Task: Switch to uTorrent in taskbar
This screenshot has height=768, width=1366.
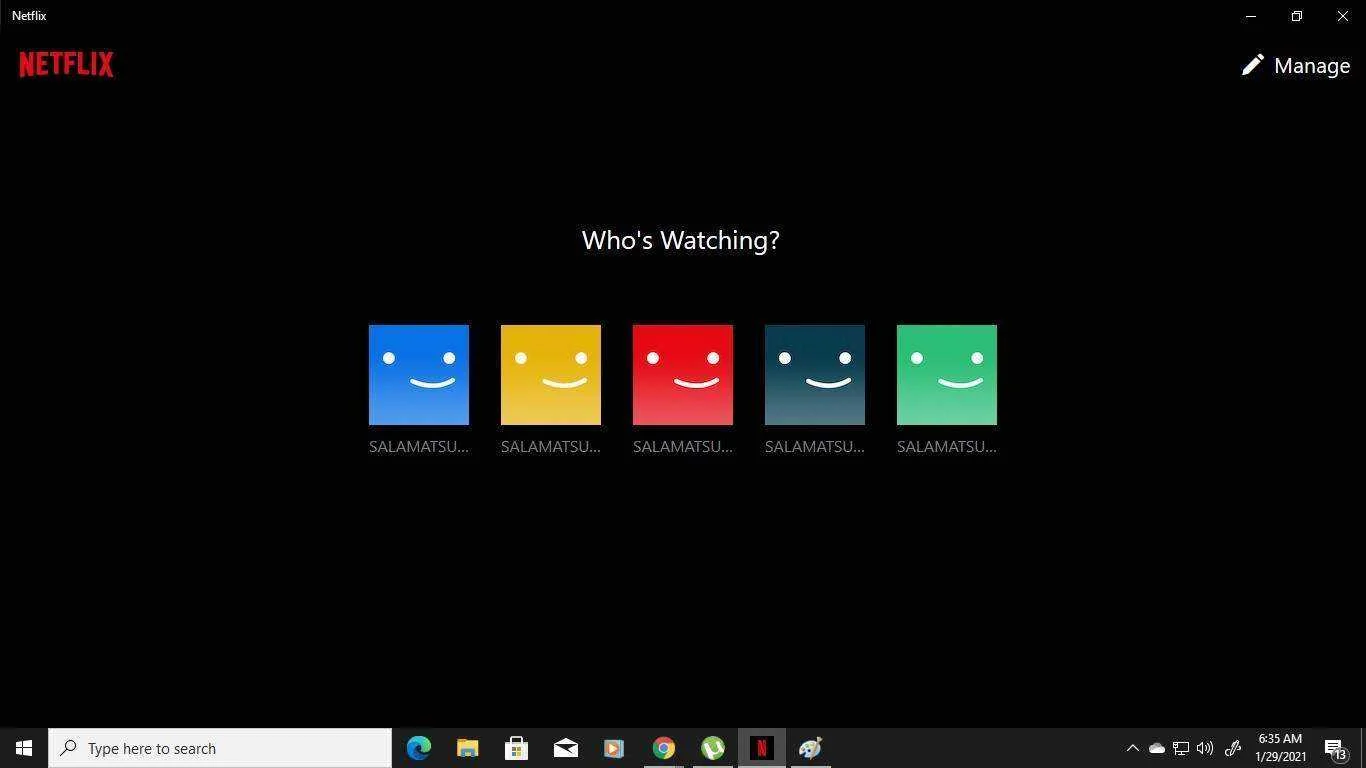Action: pyautogui.click(x=713, y=748)
